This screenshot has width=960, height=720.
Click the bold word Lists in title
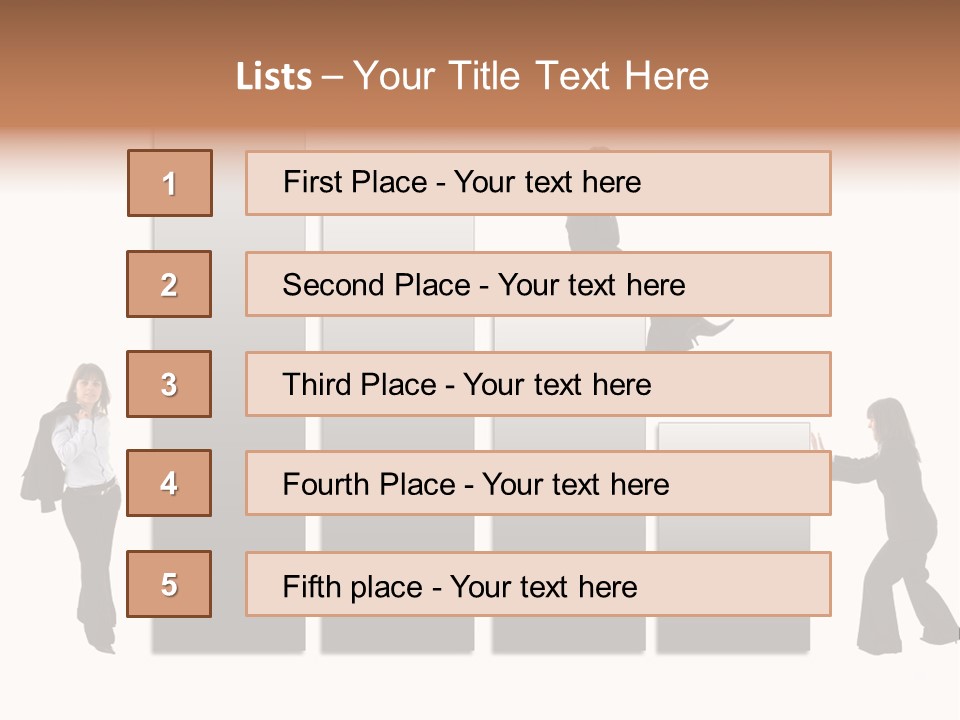point(273,77)
